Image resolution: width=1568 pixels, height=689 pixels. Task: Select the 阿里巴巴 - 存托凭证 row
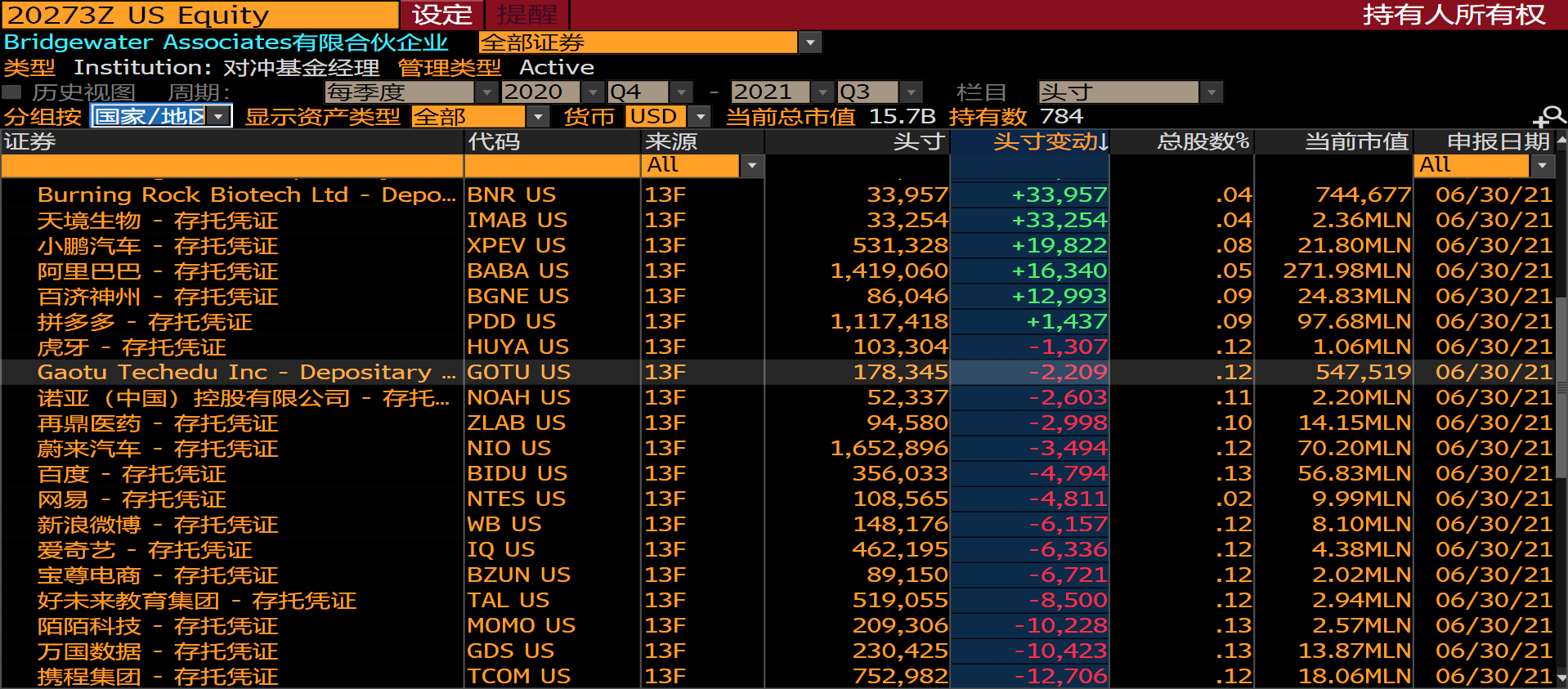(777, 271)
